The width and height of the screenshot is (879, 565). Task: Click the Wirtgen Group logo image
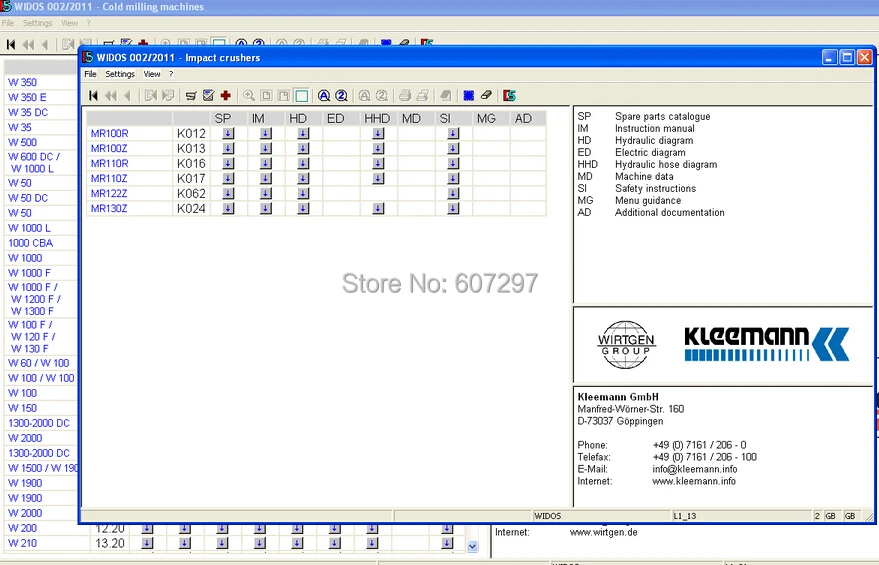(x=626, y=345)
